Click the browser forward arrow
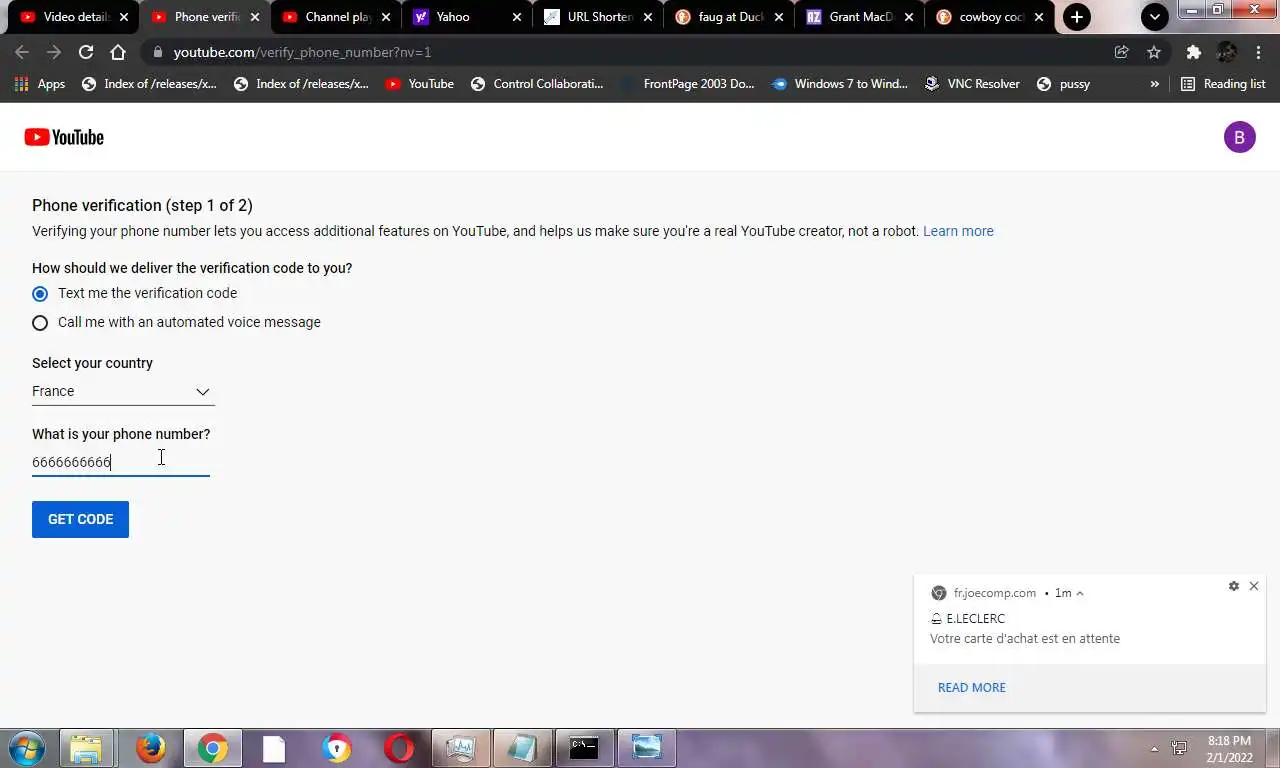The width and height of the screenshot is (1280, 768). tap(54, 52)
